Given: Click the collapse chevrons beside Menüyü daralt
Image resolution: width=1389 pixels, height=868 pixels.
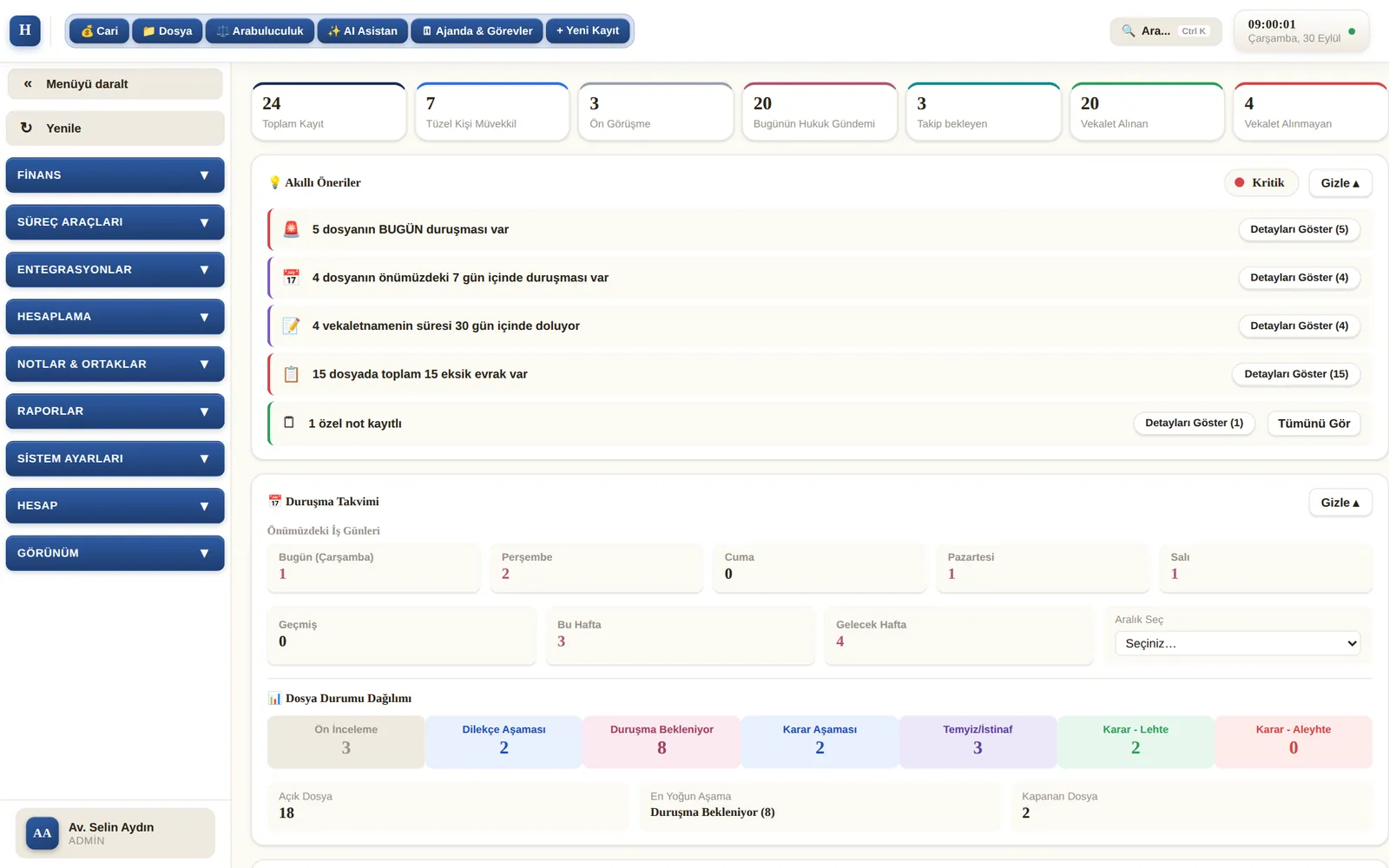Looking at the screenshot, I should 28,84.
